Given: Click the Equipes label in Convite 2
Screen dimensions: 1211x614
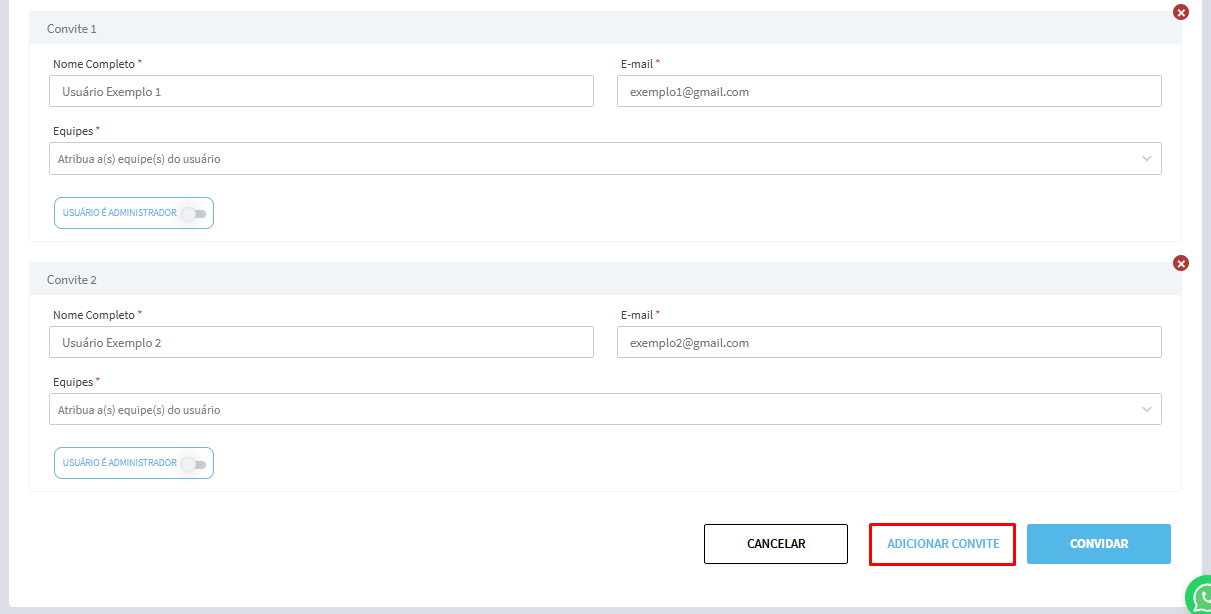Looking at the screenshot, I should click(73, 382).
